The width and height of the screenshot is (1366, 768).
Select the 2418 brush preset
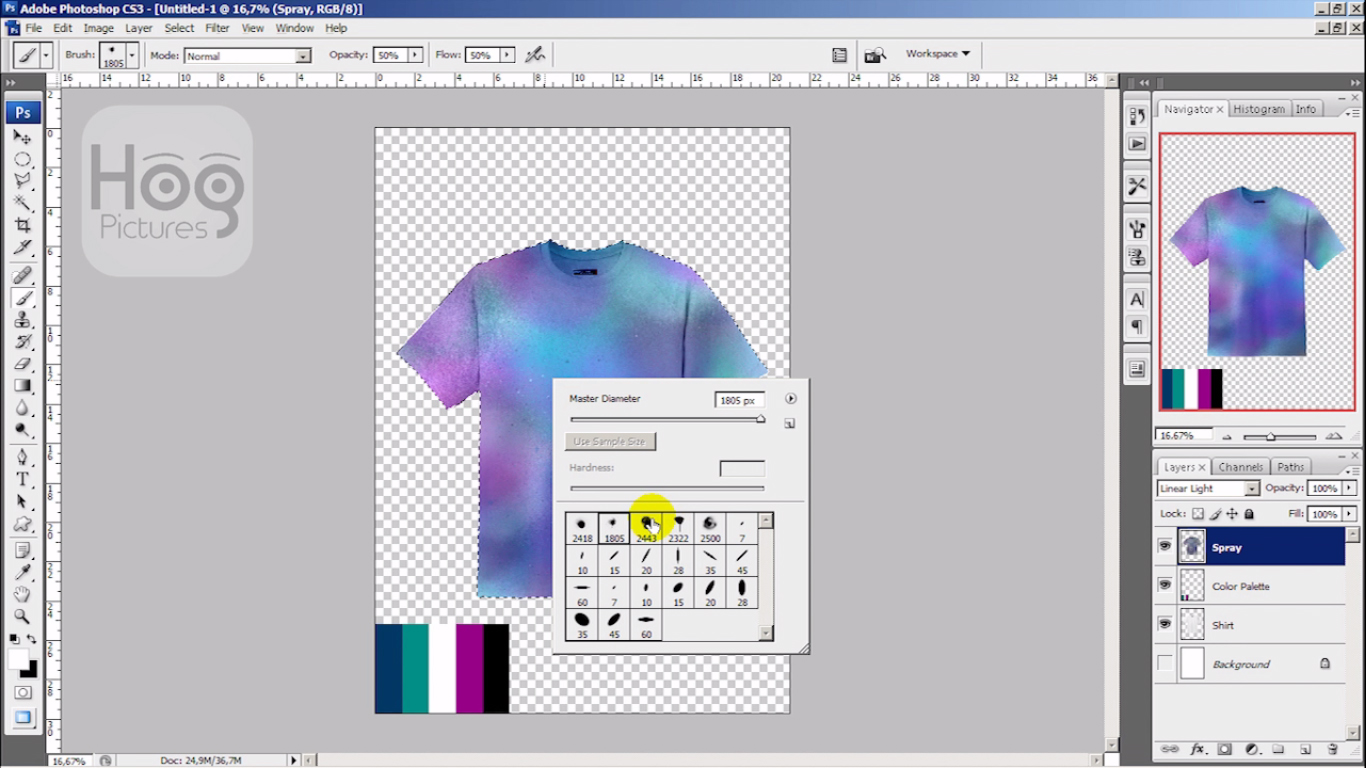coord(582,529)
